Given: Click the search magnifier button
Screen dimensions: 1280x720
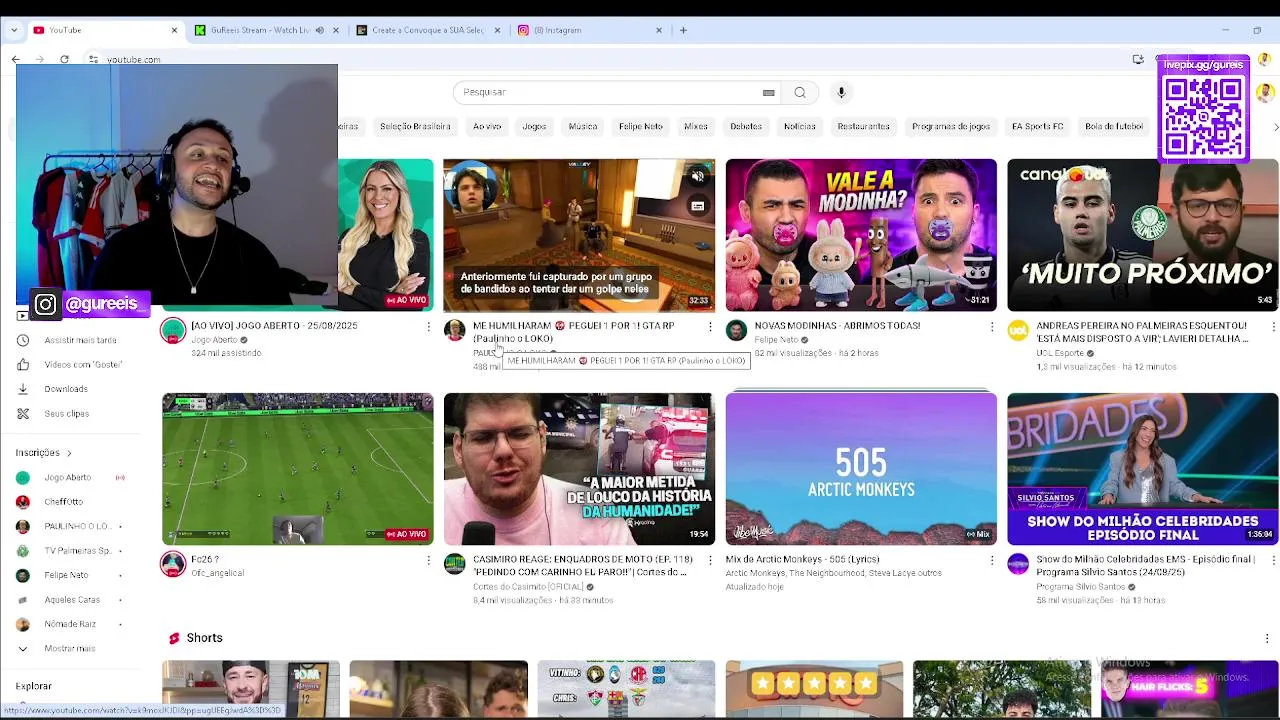Looking at the screenshot, I should pos(800,92).
